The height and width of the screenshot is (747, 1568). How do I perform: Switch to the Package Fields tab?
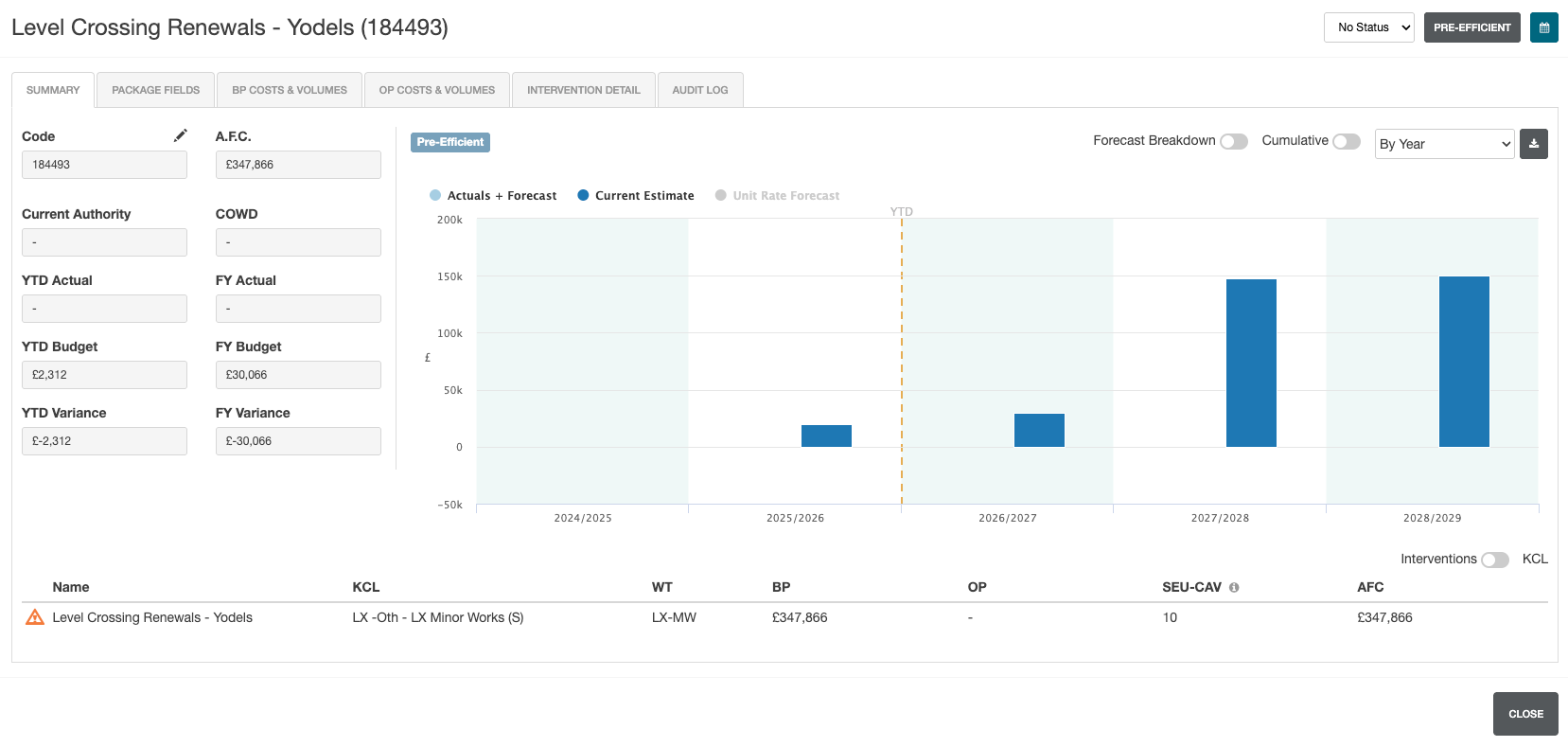click(156, 90)
